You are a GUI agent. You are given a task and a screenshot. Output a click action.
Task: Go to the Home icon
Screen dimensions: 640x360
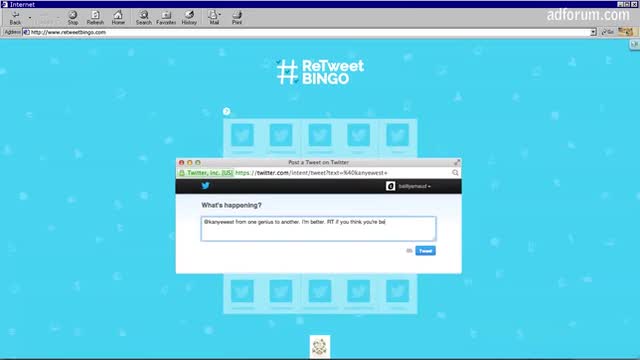coord(118,18)
